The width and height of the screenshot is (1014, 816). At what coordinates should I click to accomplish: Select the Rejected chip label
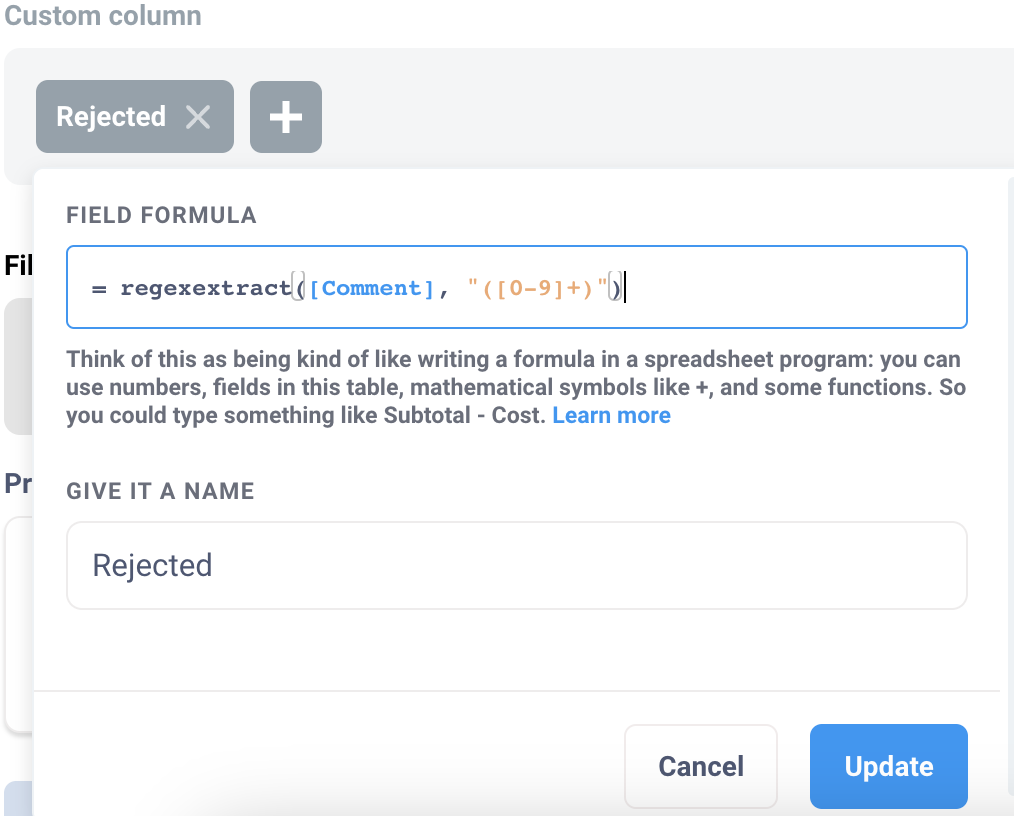coord(110,116)
